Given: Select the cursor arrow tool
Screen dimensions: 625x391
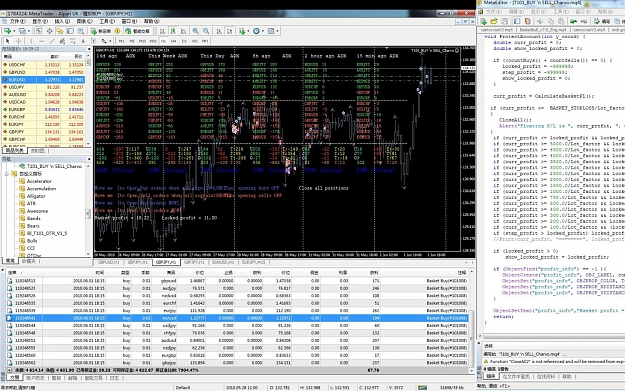Looking at the screenshot, I should point(8,41).
